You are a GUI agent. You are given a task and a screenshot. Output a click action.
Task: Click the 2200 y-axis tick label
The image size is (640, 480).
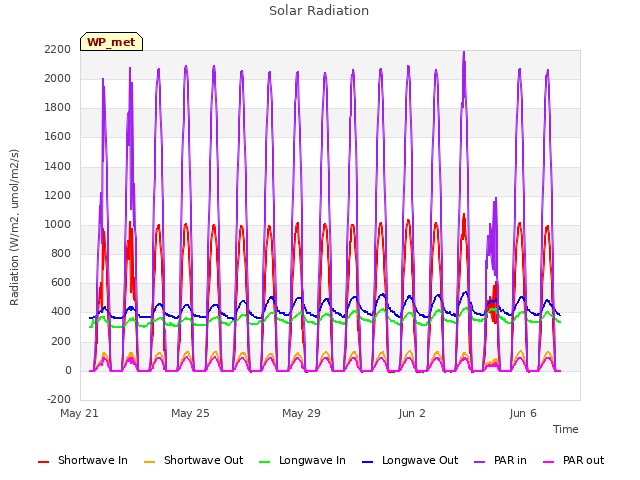coord(58,49)
